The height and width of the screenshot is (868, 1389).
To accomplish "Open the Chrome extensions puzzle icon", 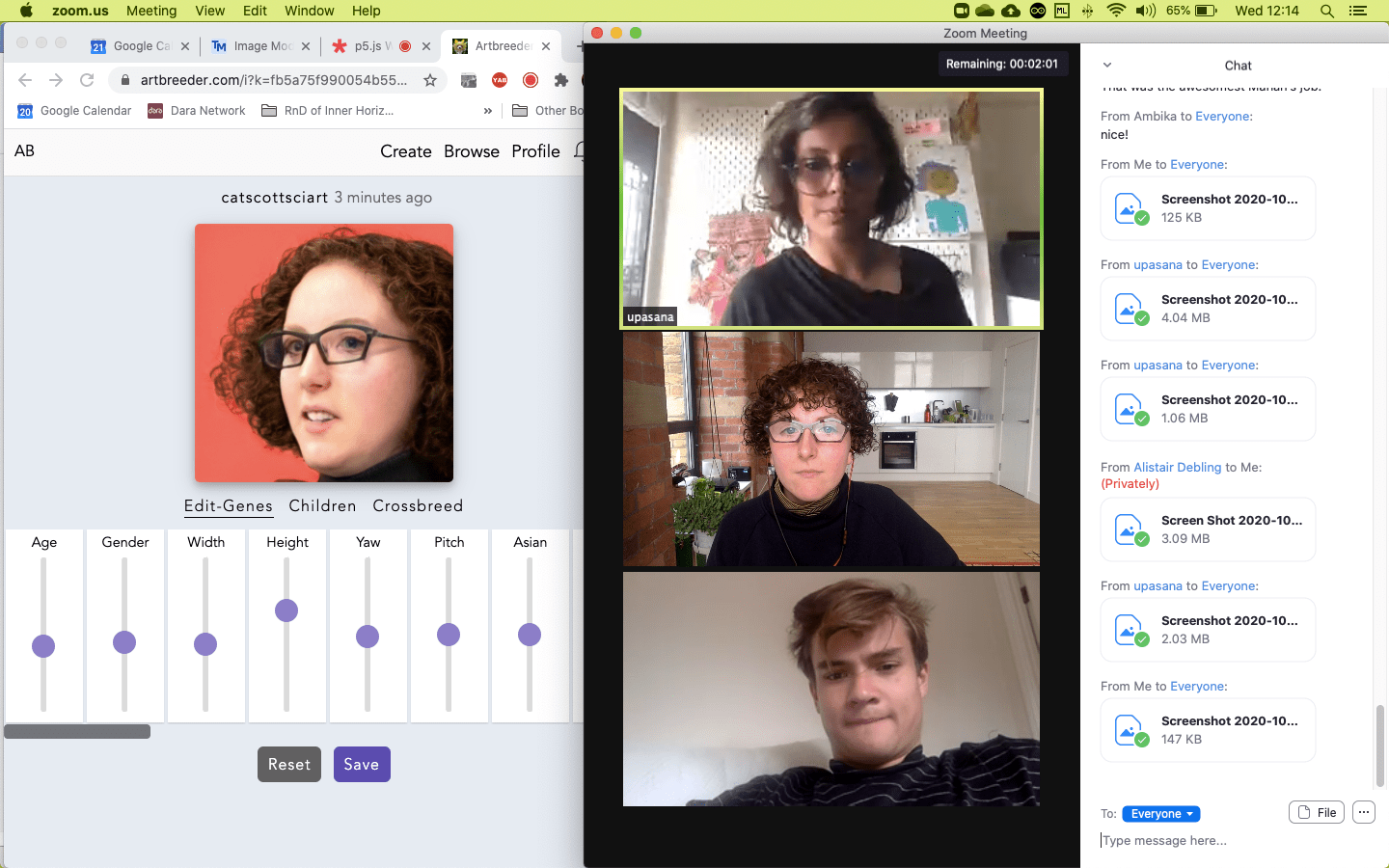I will pyautogui.click(x=561, y=80).
